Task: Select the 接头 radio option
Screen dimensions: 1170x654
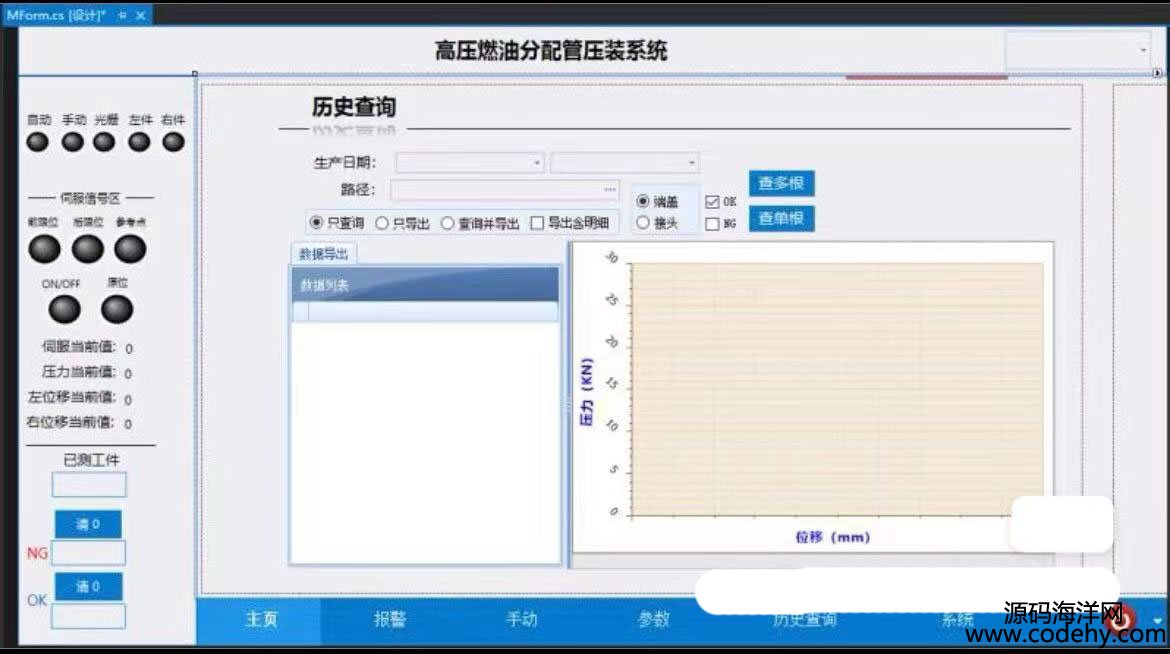Action: pos(643,224)
